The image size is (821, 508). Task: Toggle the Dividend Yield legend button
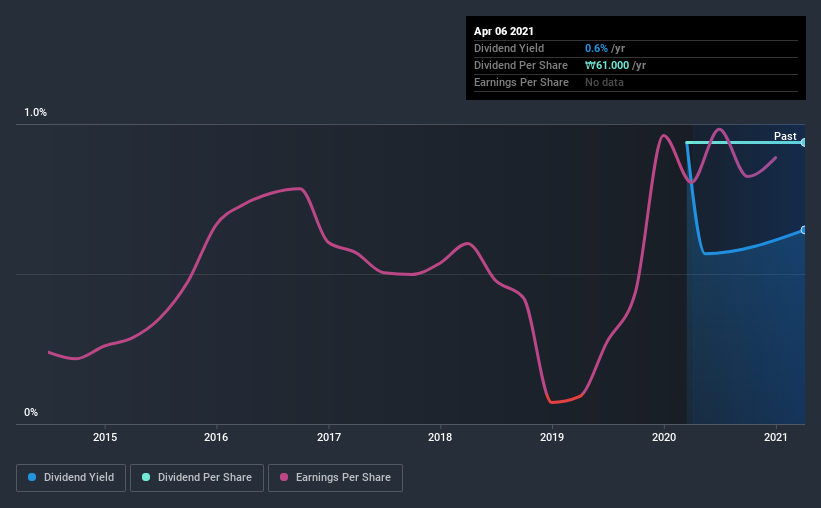click(71, 478)
